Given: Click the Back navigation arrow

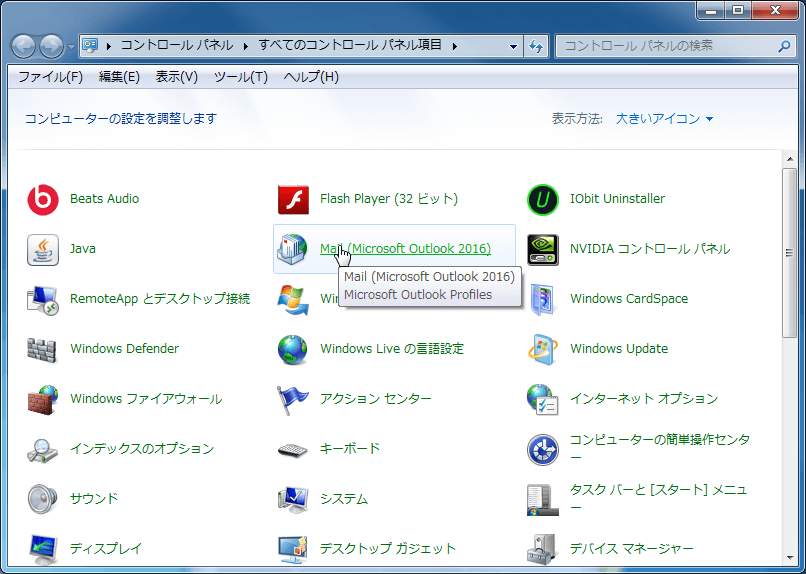Looking at the screenshot, I should coord(23,46).
